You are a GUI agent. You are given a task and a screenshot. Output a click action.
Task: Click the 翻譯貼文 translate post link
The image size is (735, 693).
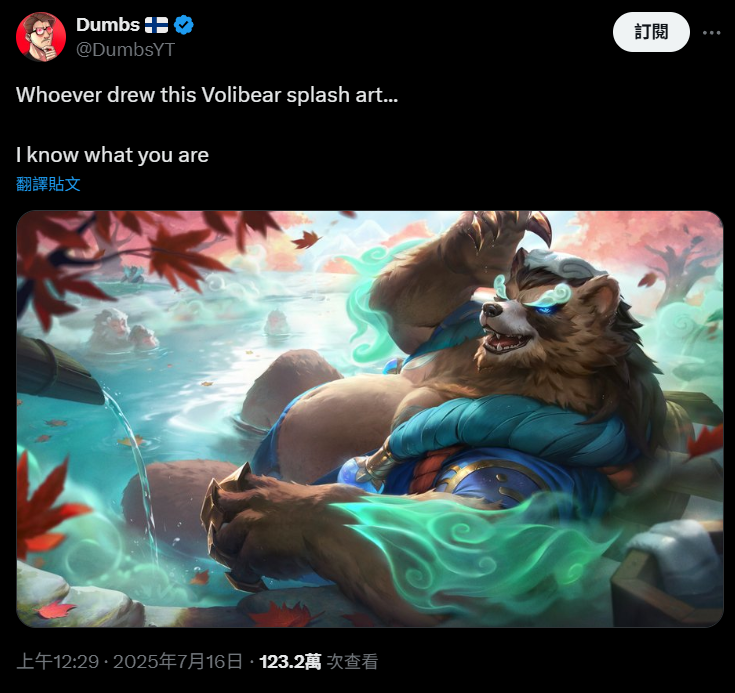48,184
